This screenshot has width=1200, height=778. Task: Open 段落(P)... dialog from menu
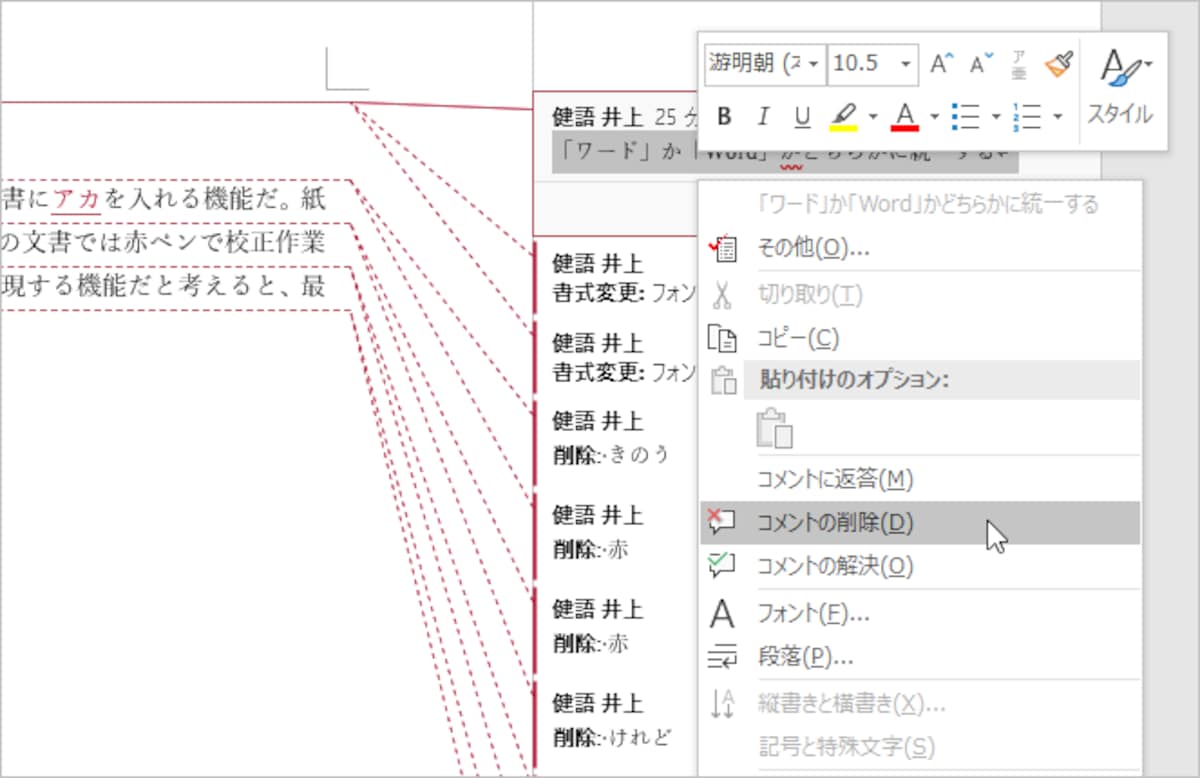tap(920, 657)
